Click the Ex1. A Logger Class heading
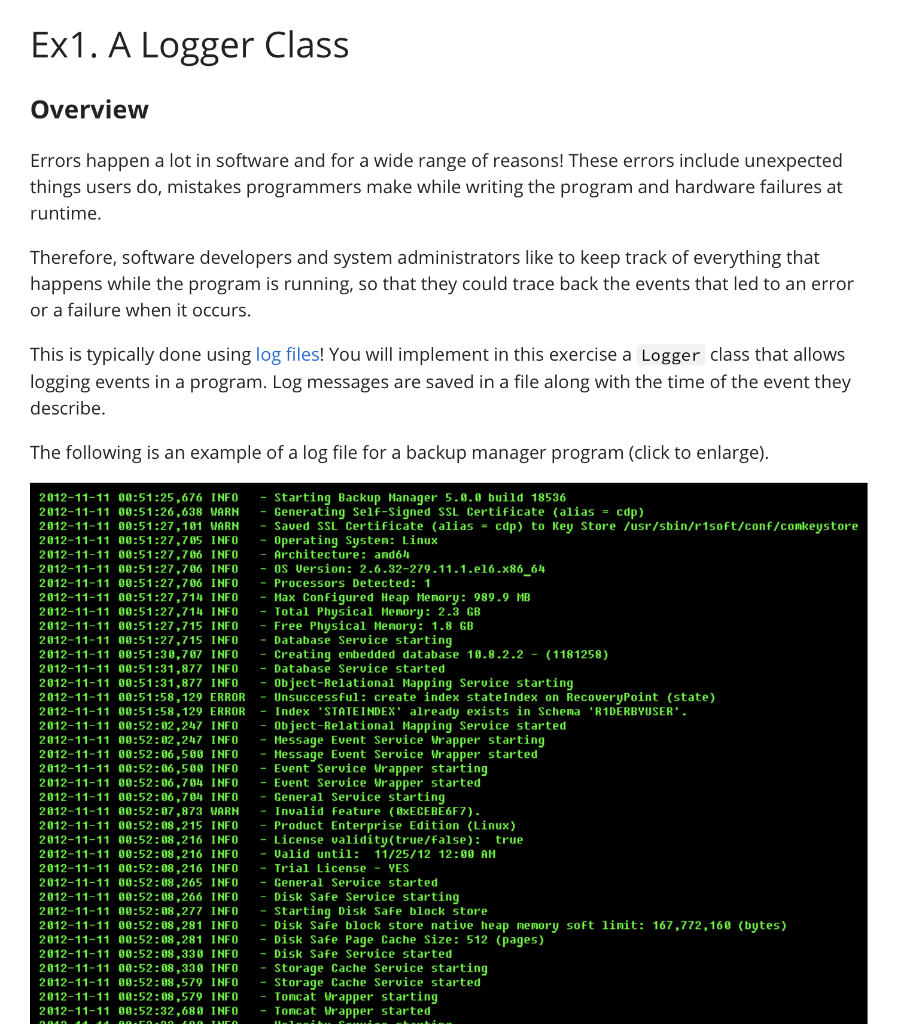The width and height of the screenshot is (919, 1024). tap(189, 45)
